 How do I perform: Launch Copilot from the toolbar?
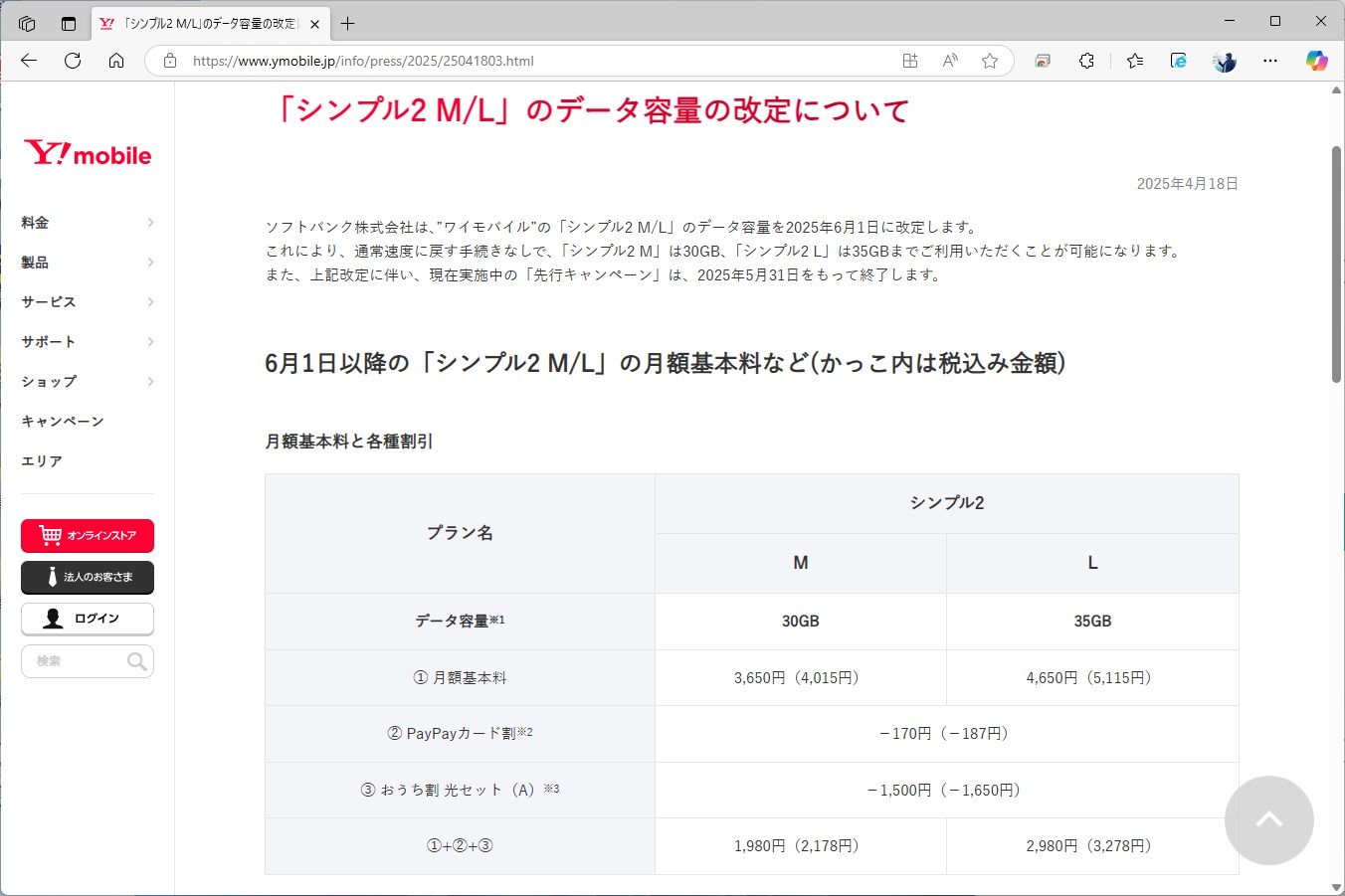pyautogui.click(x=1315, y=60)
